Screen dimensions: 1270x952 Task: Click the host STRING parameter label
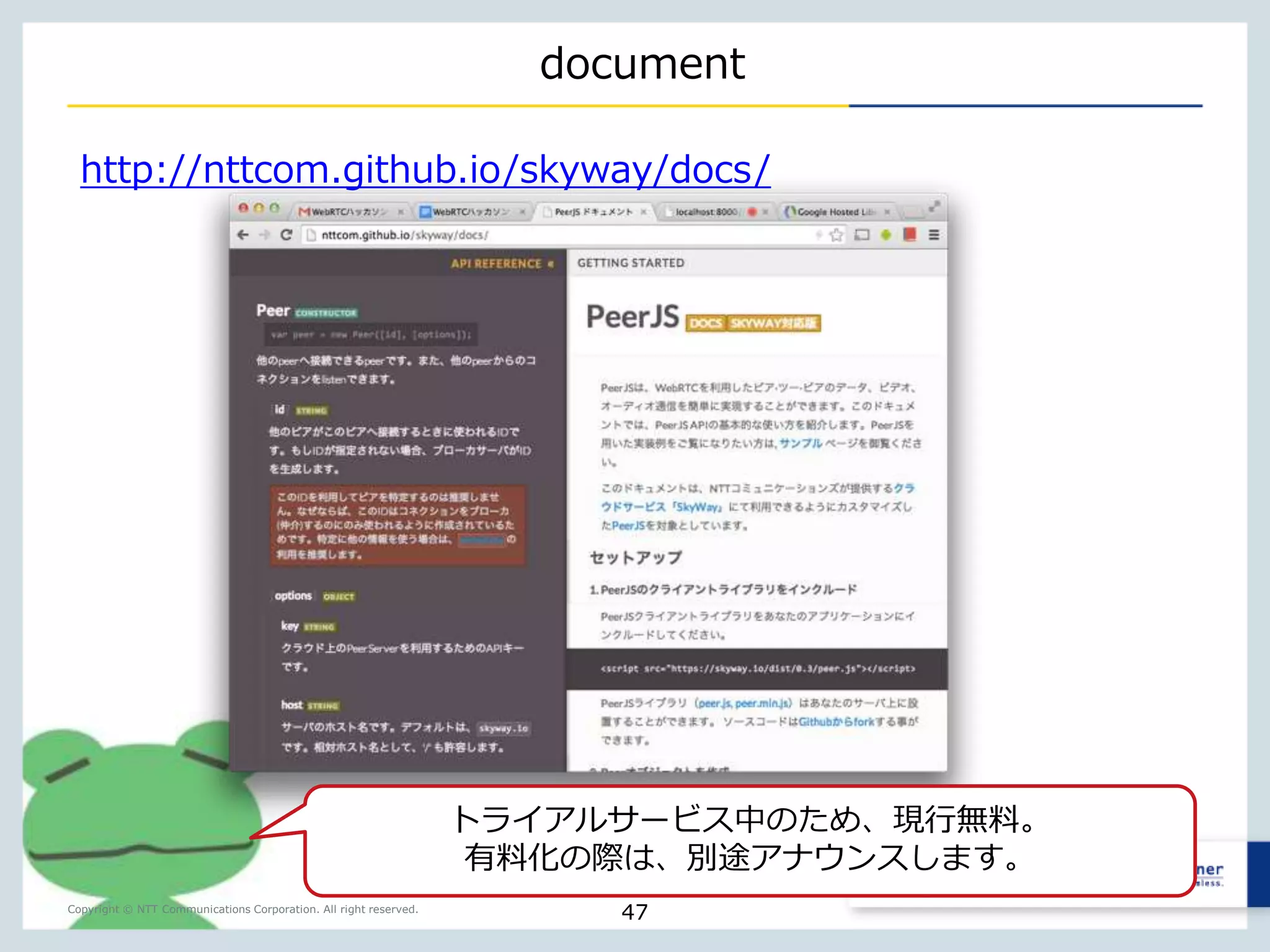tap(310, 705)
